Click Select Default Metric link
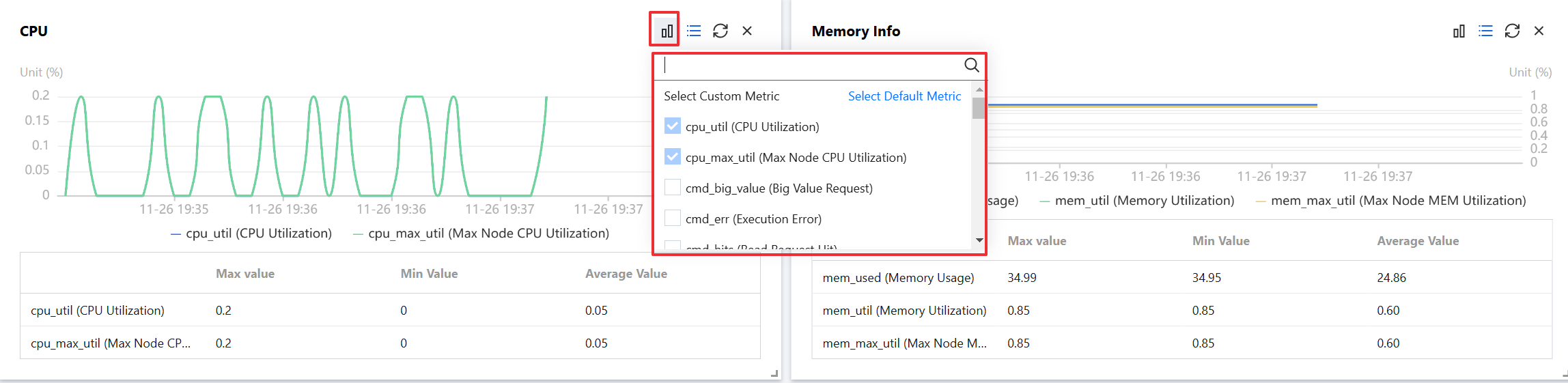This screenshot has height=383, width=1568. [x=904, y=96]
